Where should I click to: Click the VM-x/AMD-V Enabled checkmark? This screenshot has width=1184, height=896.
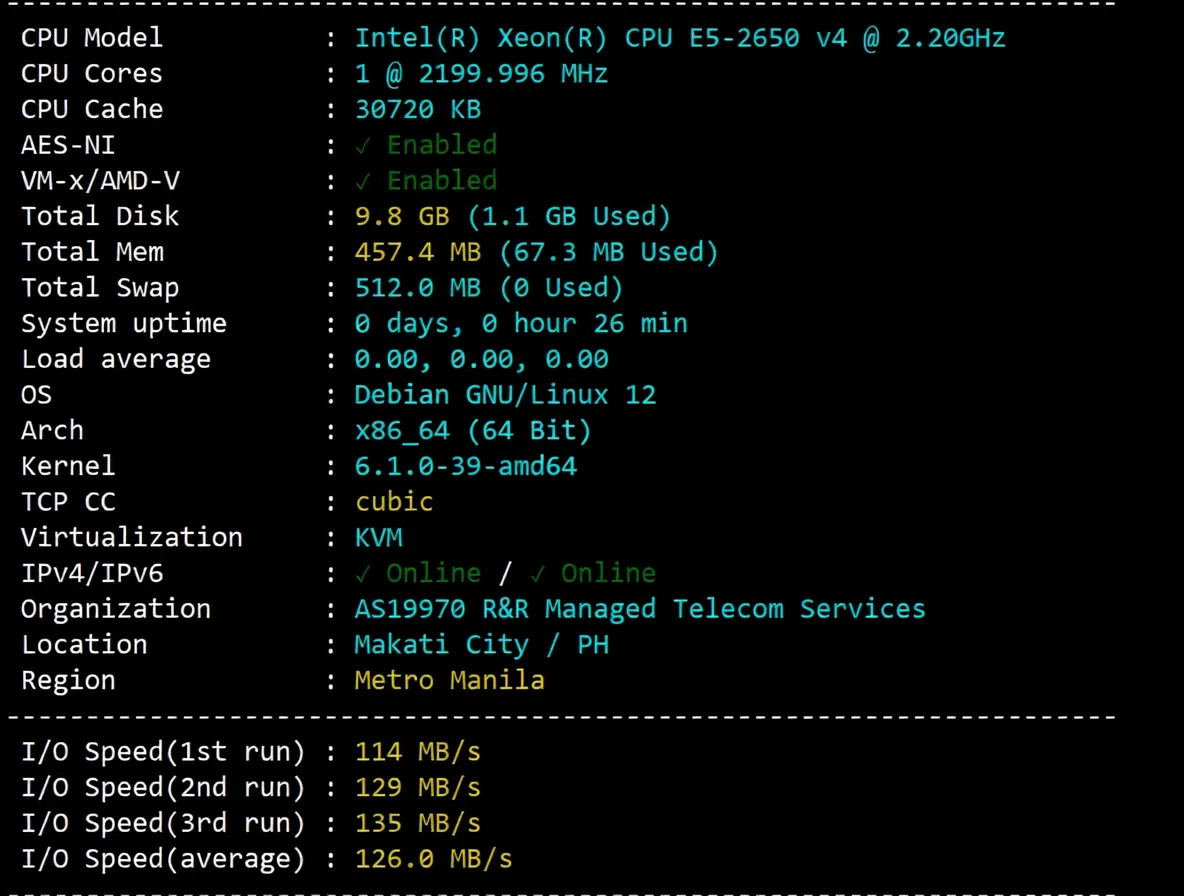click(x=364, y=182)
